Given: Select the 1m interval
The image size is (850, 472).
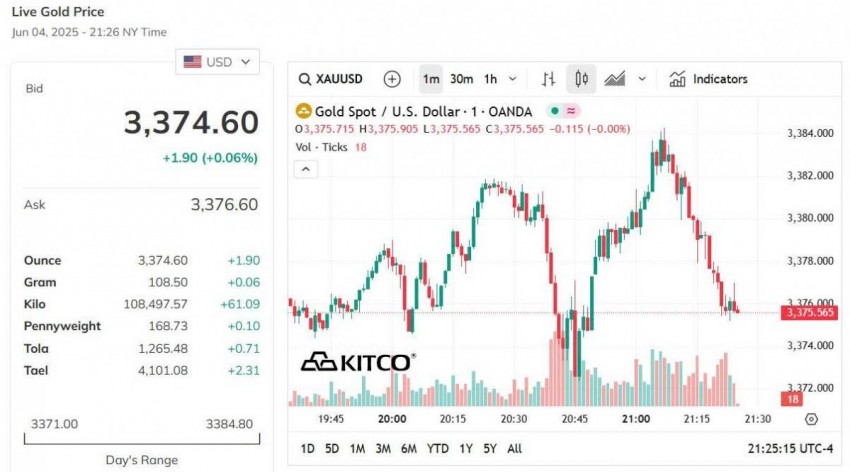Looking at the screenshot, I should [431, 79].
